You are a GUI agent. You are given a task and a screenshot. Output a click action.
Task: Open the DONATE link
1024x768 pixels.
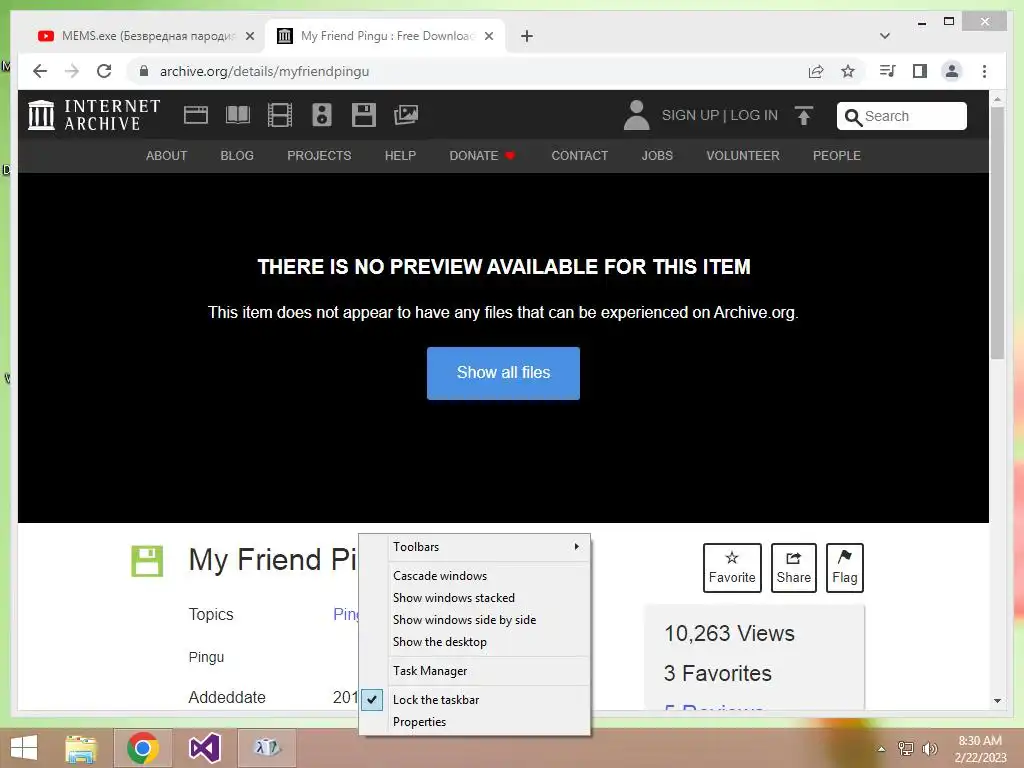(x=482, y=155)
